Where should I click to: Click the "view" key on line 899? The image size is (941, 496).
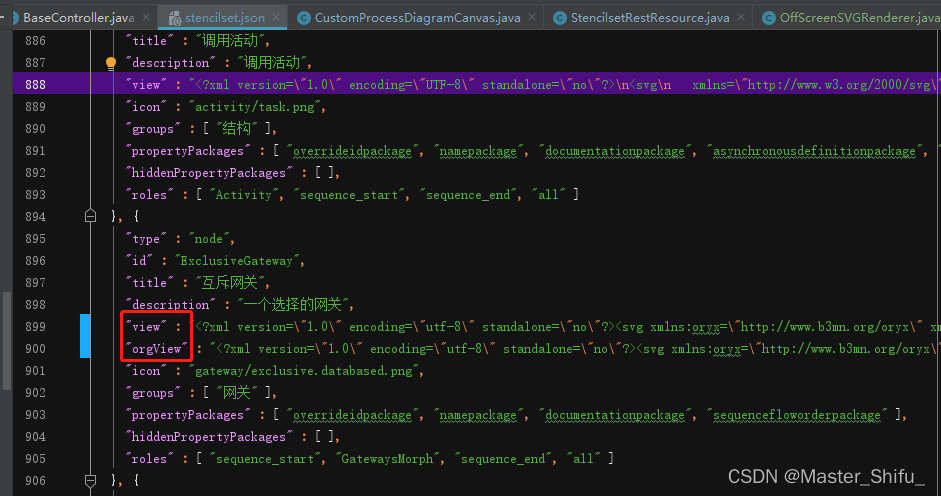146,327
